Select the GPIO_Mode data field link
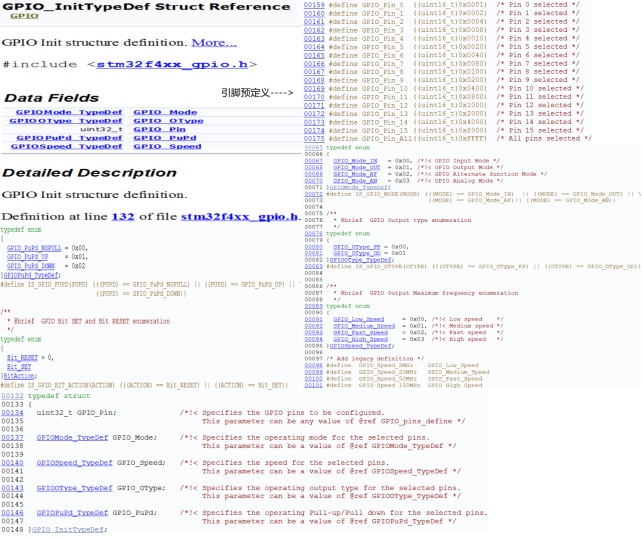The image size is (643, 538). tap(165, 112)
